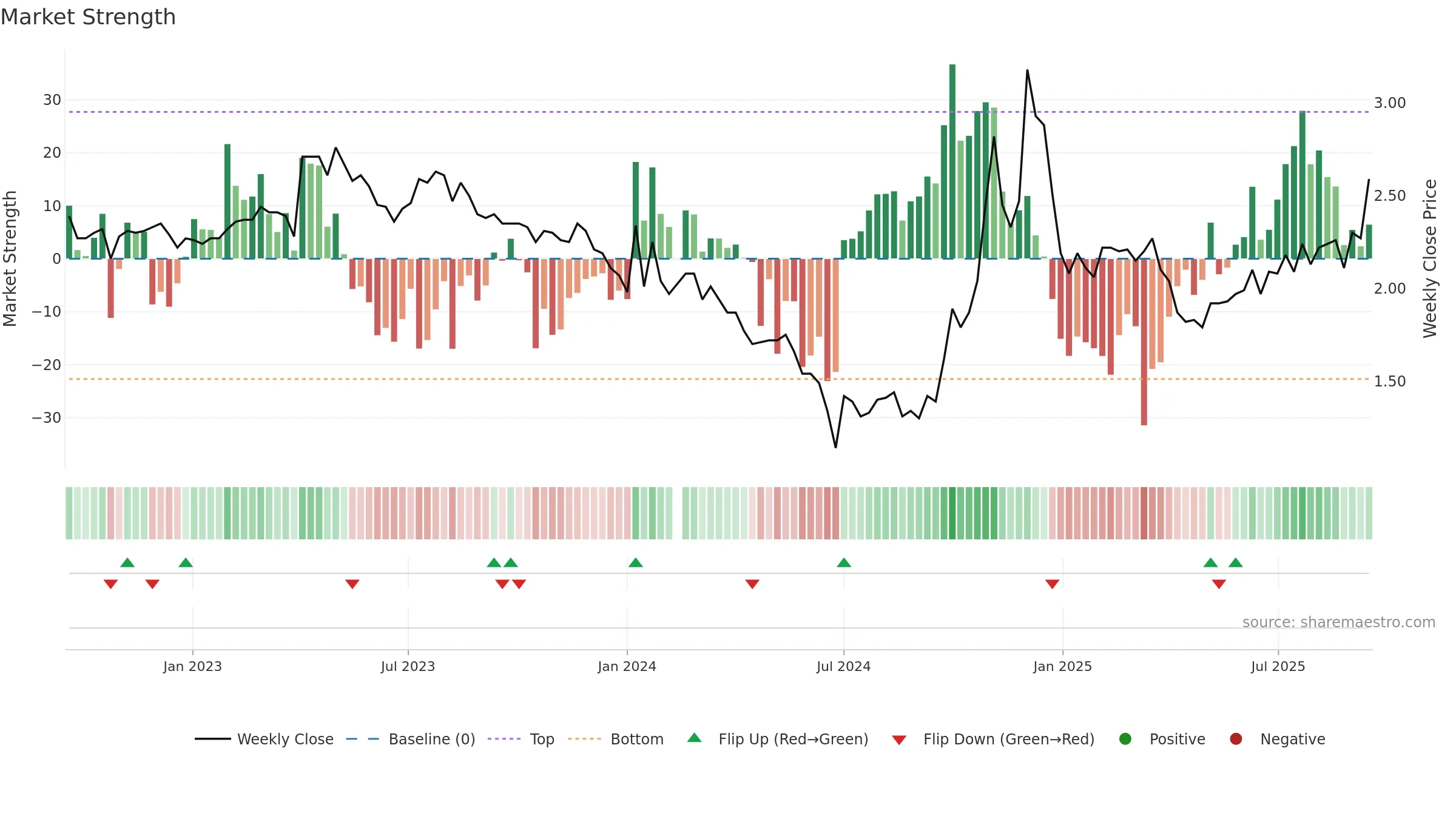Click the orange Bottom threshold dotted line
The height and width of the screenshot is (819, 1456).
tap(719, 379)
